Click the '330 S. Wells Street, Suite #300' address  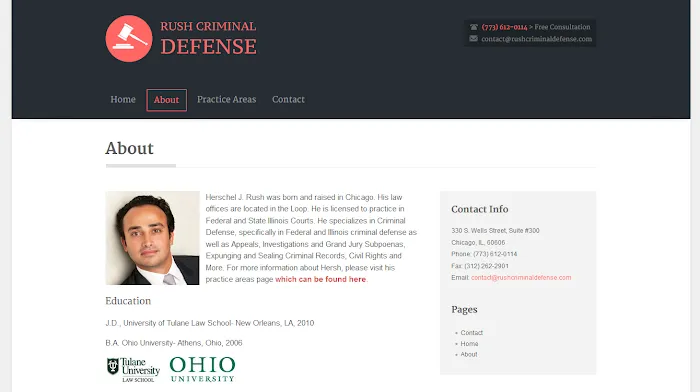495,231
